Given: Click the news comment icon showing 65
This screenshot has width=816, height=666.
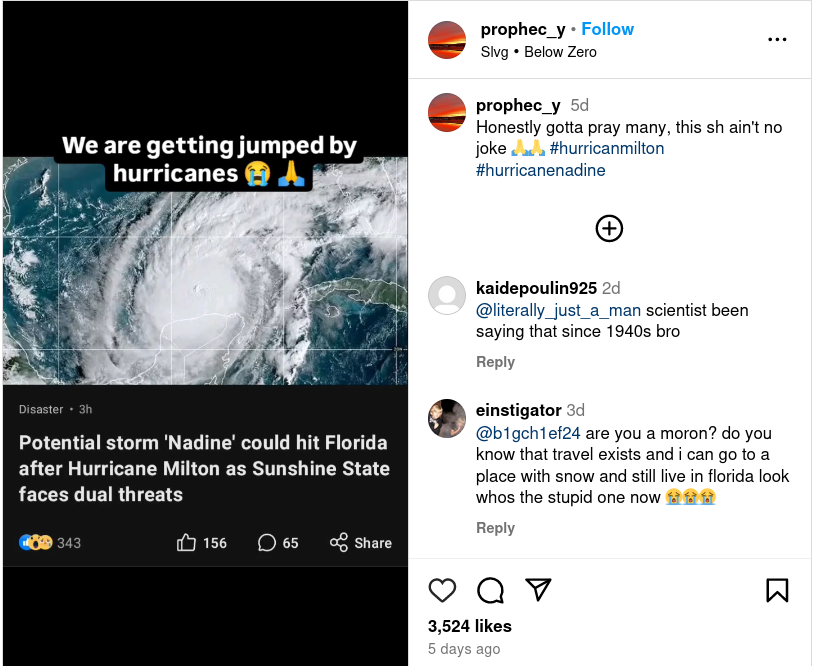Looking at the screenshot, I should click(x=267, y=543).
